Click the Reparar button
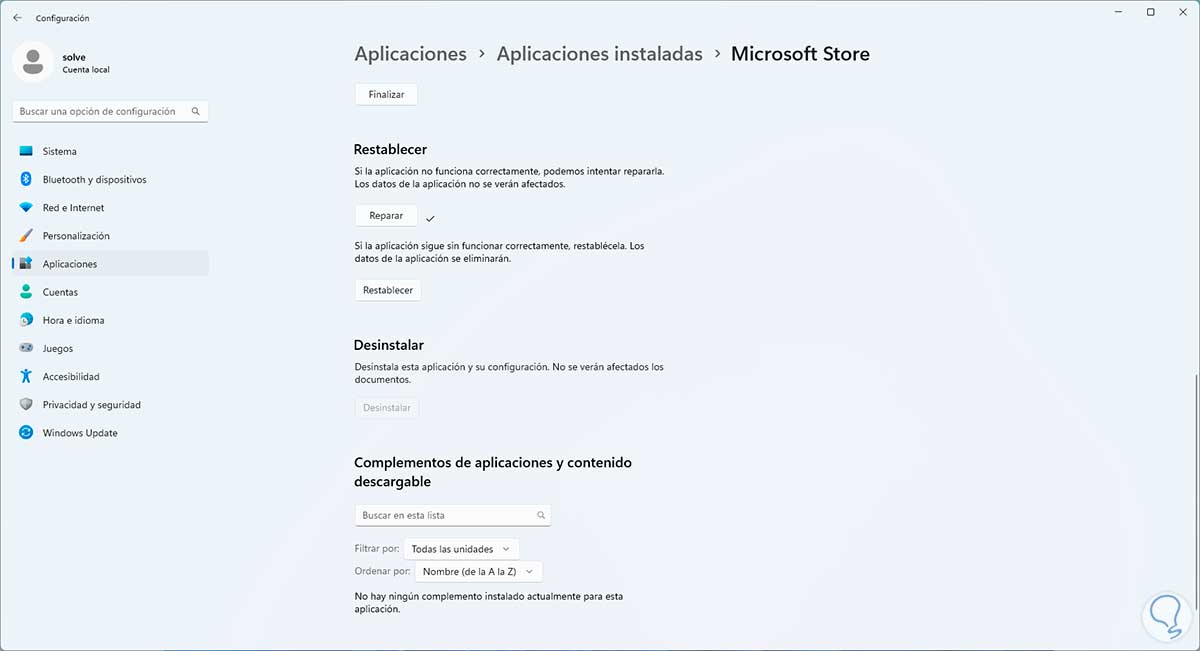This screenshot has width=1200, height=651. [386, 215]
